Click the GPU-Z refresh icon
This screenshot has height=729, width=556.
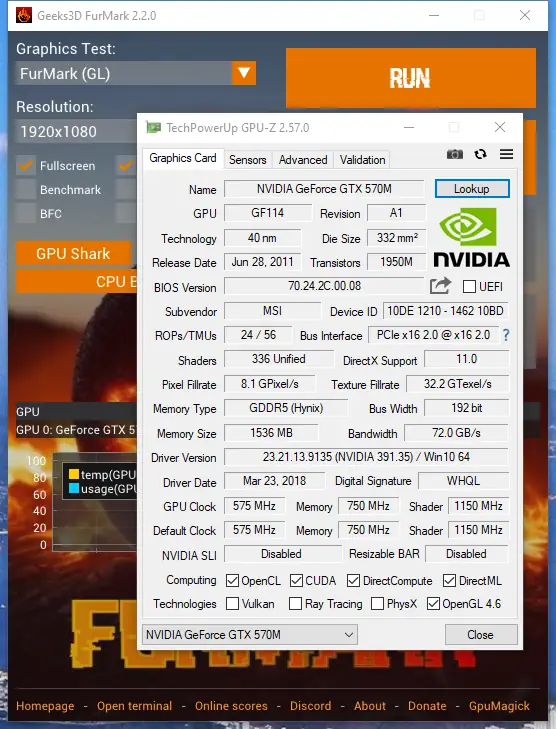[481, 154]
